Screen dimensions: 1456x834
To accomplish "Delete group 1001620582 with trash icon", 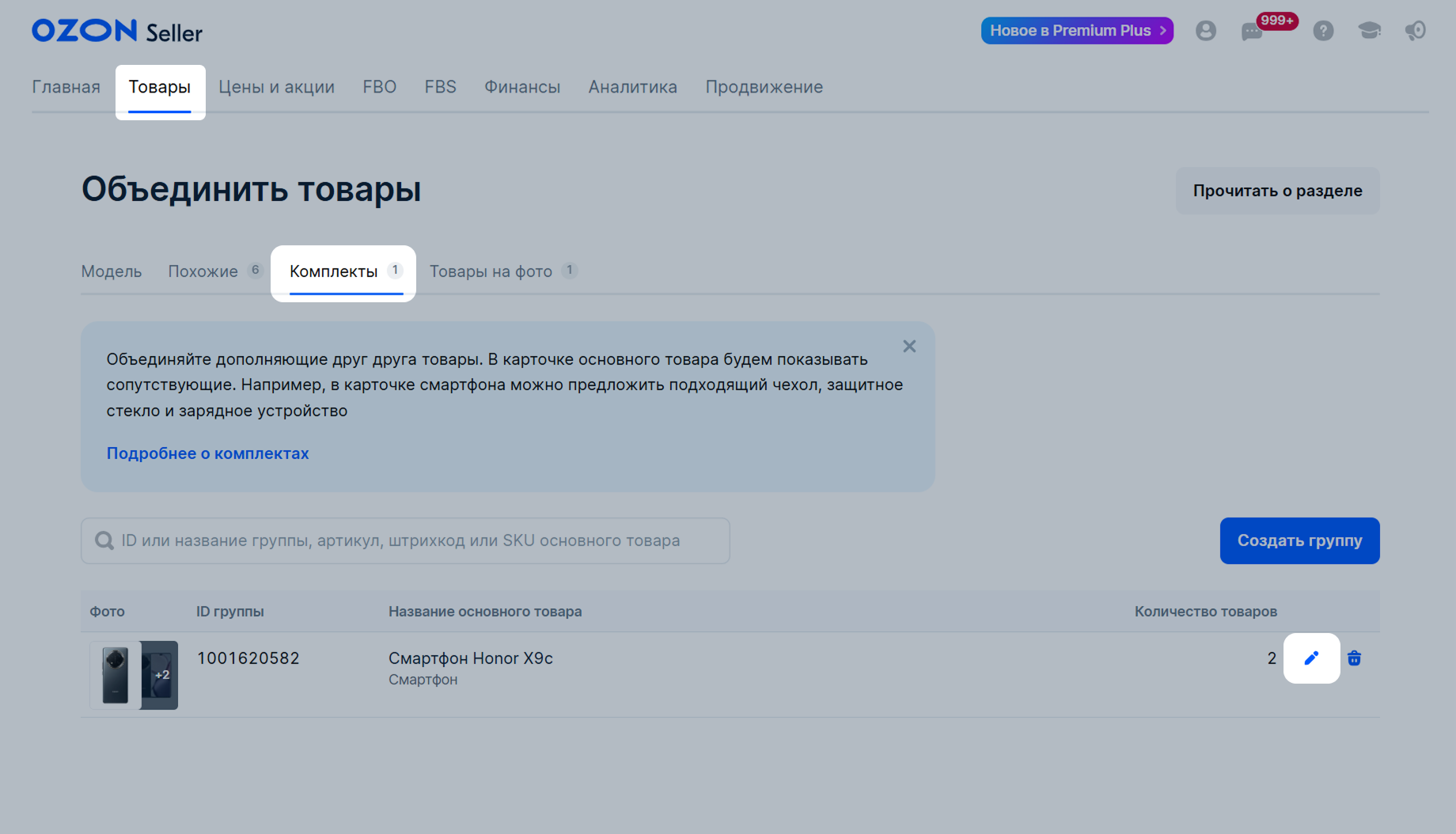I will 1354,658.
